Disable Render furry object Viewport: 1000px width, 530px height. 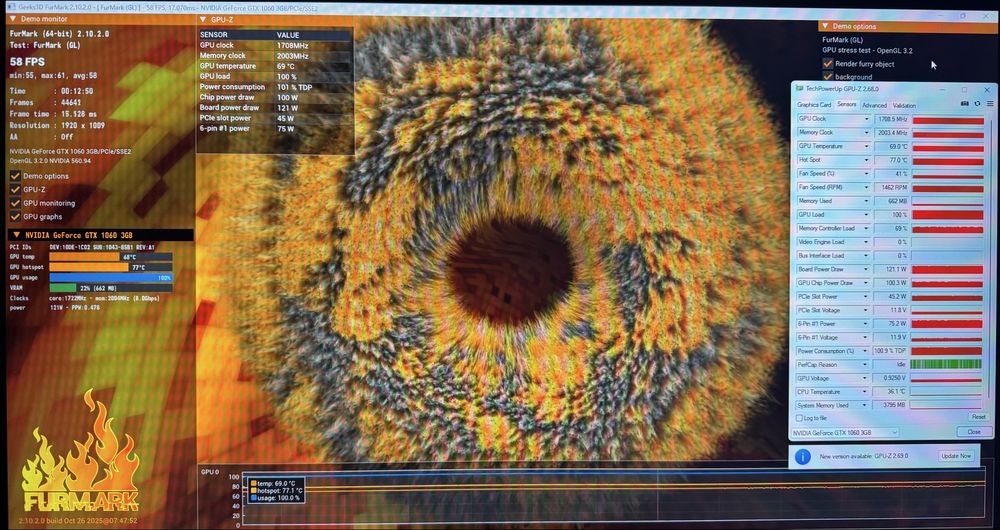(828, 64)
